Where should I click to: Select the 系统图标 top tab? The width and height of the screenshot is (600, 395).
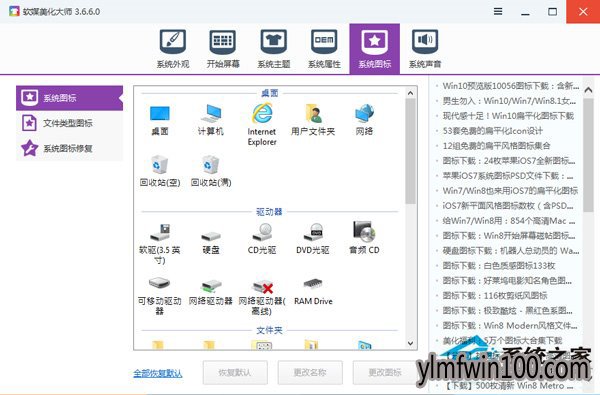375,49
